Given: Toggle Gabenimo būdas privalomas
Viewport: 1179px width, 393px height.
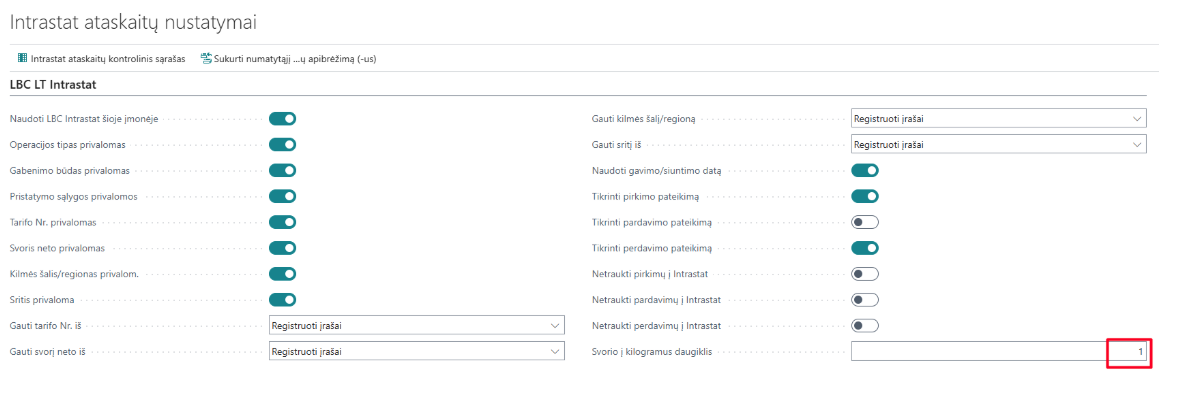Looking at the screenshot, I should click(x=283, y=171).
